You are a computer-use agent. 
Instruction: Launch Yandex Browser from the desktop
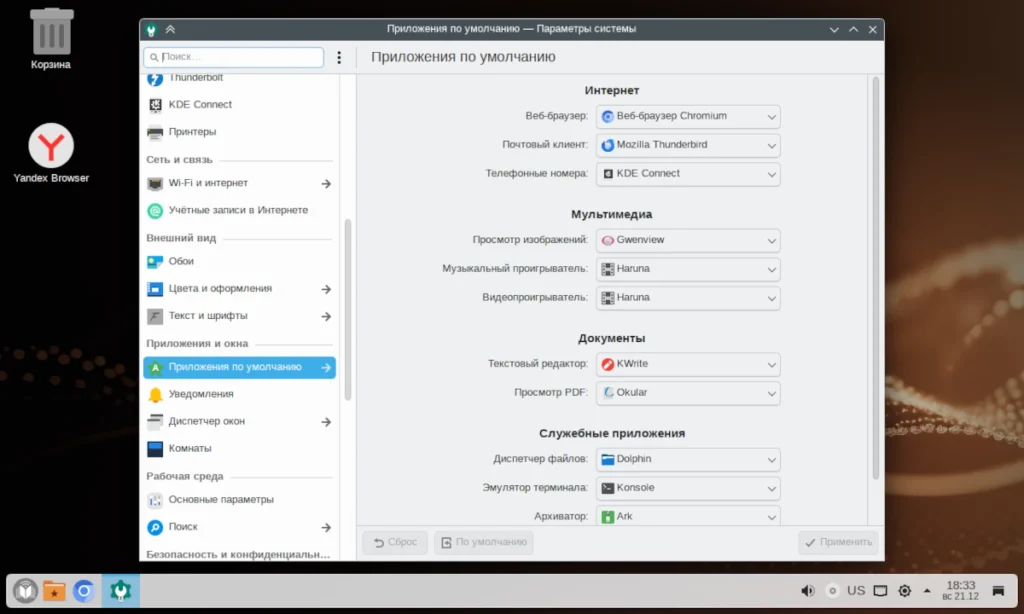[51, 154]
